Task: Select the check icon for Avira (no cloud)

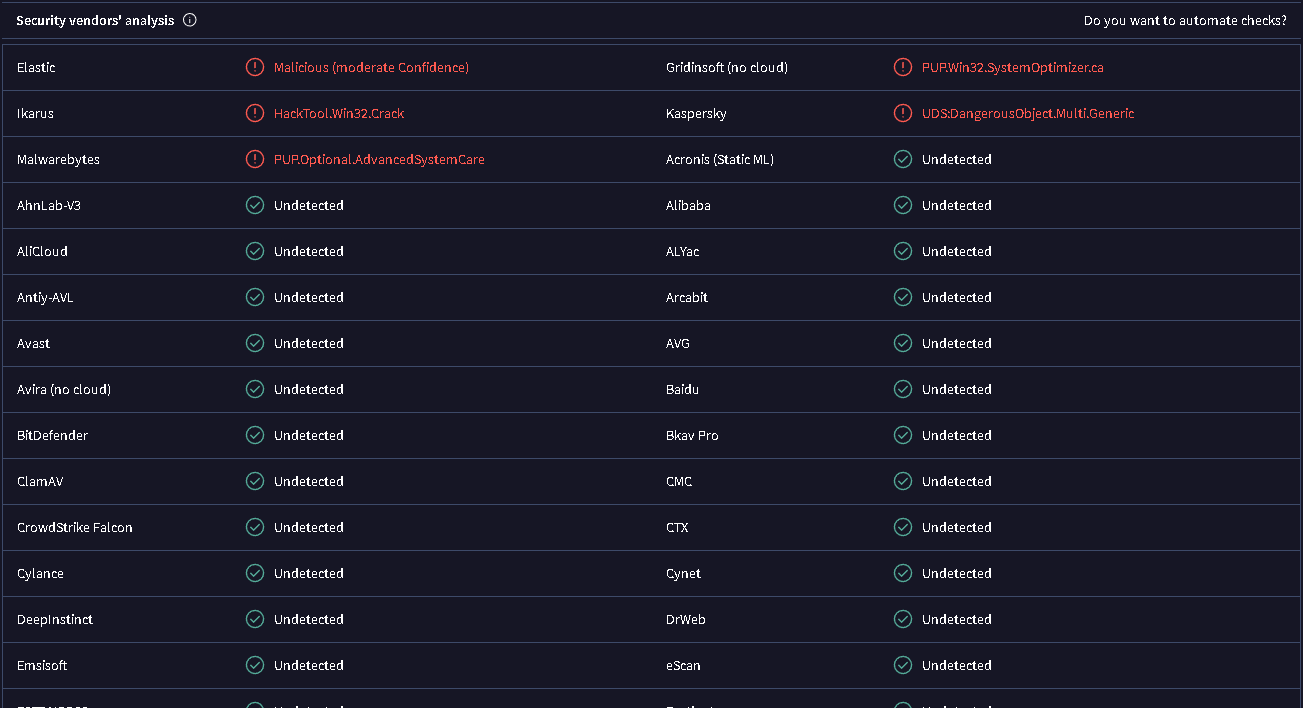Action: [255, 389]
